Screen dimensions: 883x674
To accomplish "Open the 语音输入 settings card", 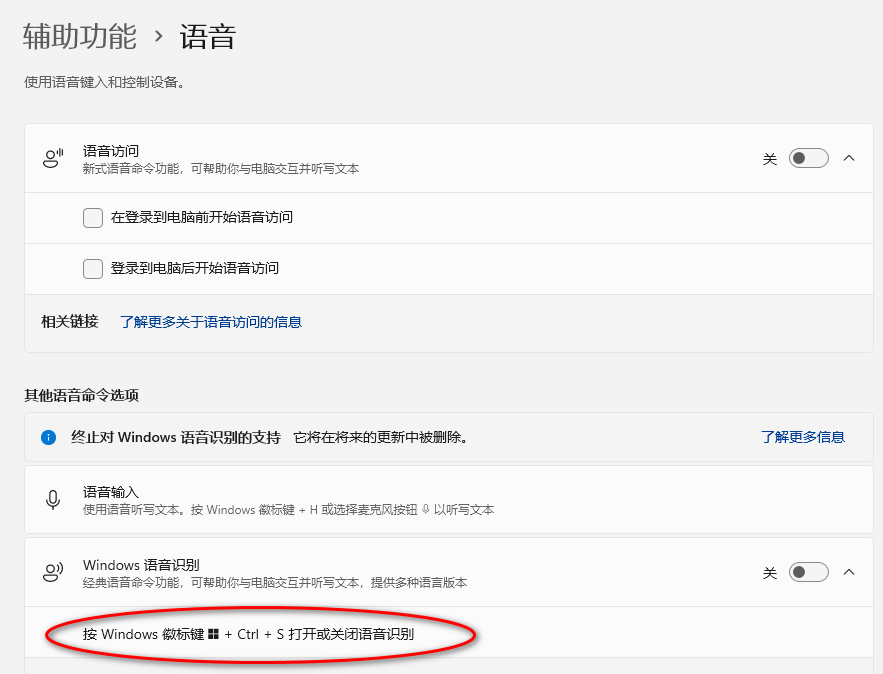I will click(x=449, y=500).
